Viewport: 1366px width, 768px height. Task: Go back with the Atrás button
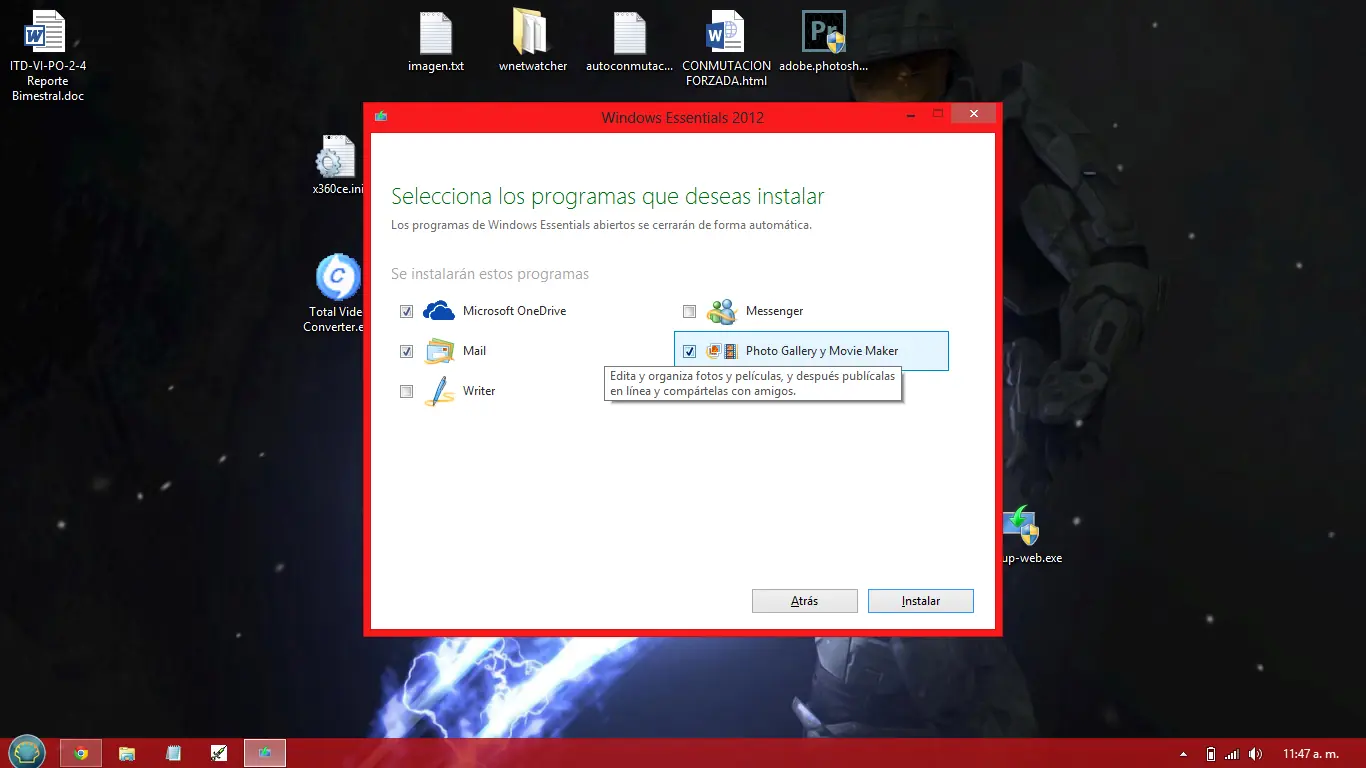pyautogui.click(x=805, y=601)
